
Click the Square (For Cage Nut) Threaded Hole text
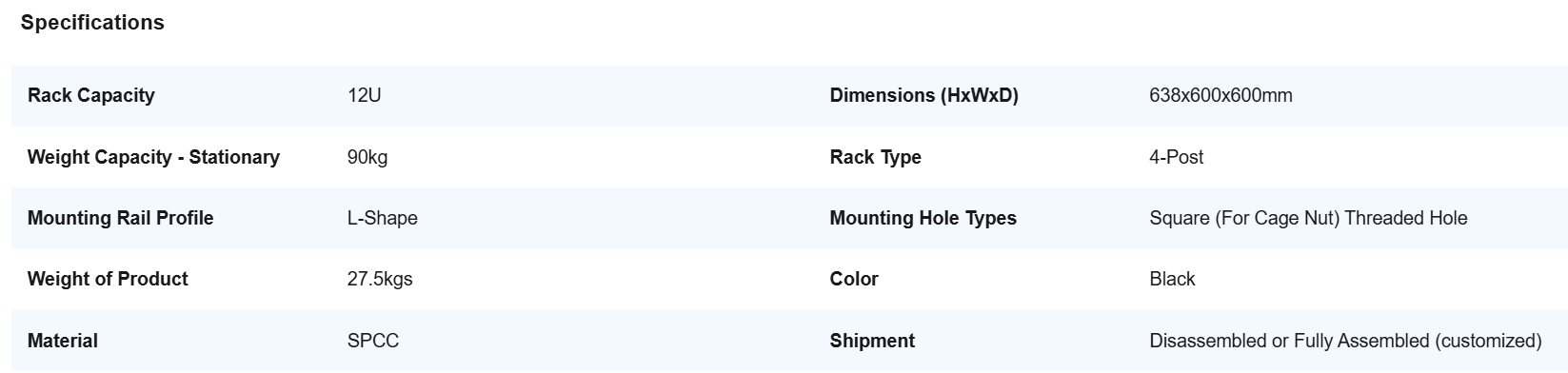pos(1308,218)
